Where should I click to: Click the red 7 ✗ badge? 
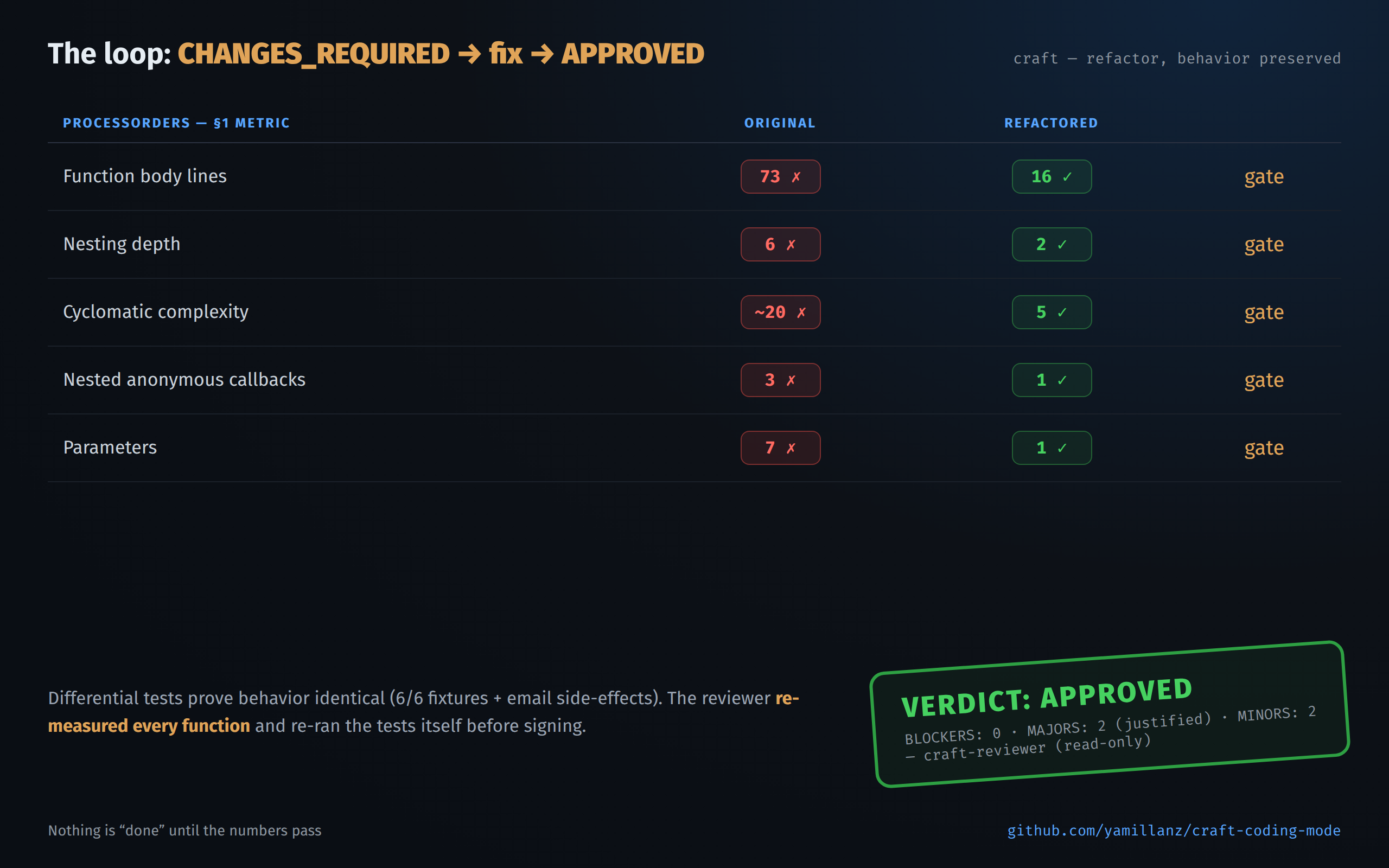point(780,447)
